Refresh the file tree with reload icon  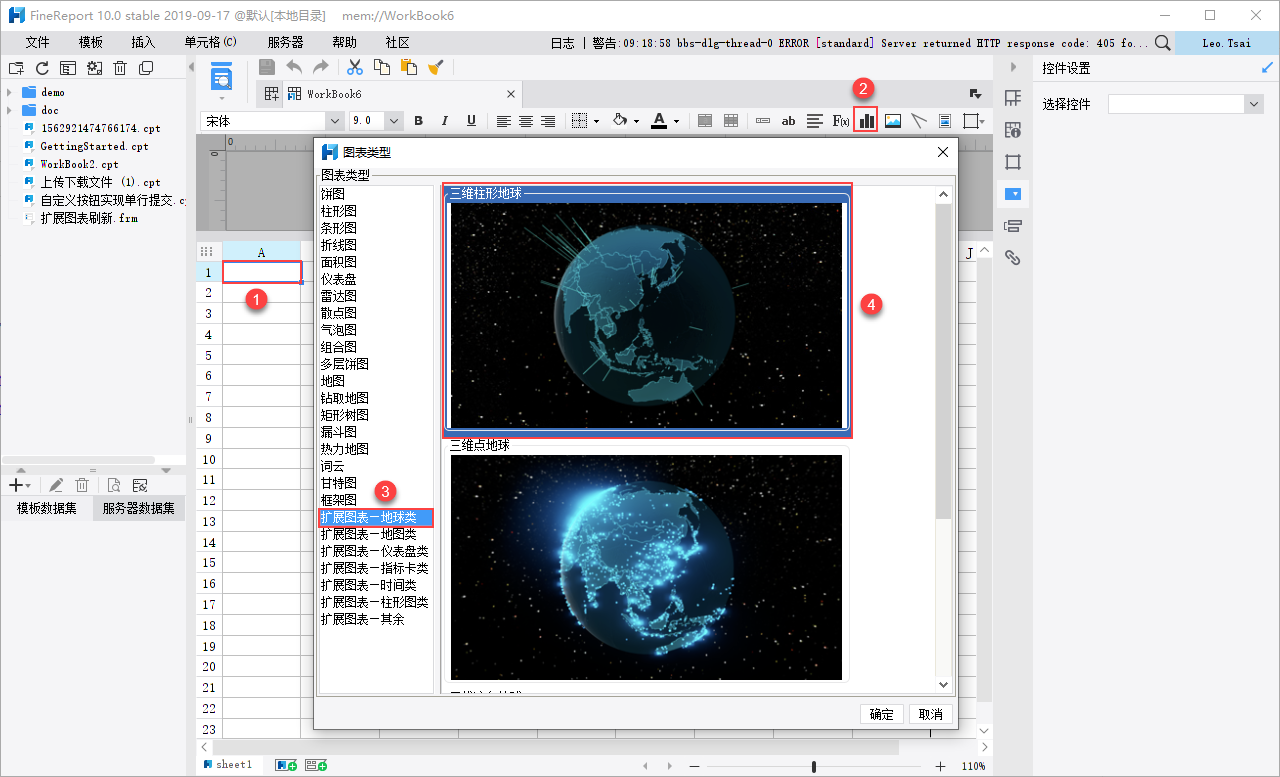(42, 68)
